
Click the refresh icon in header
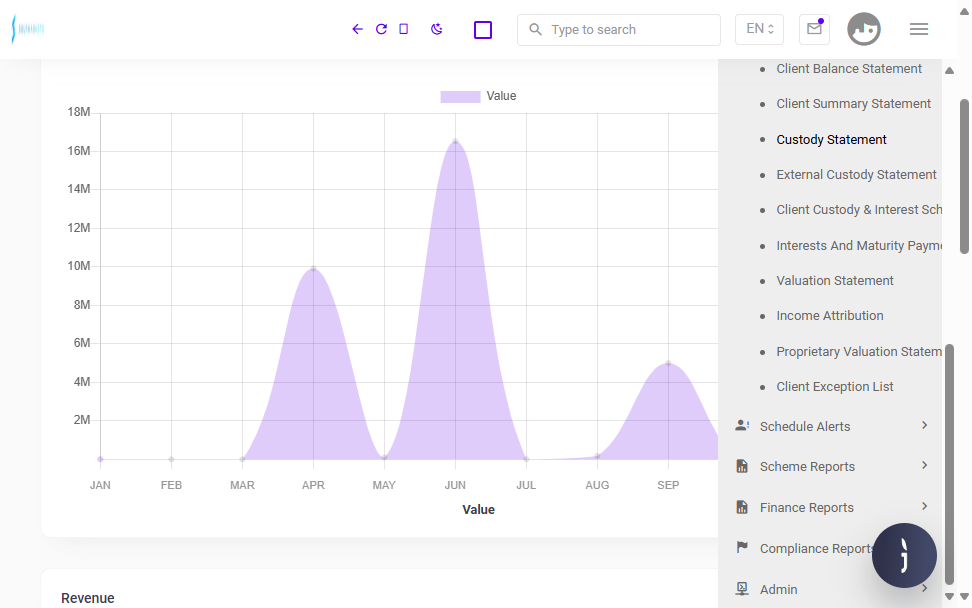point(381,29)
